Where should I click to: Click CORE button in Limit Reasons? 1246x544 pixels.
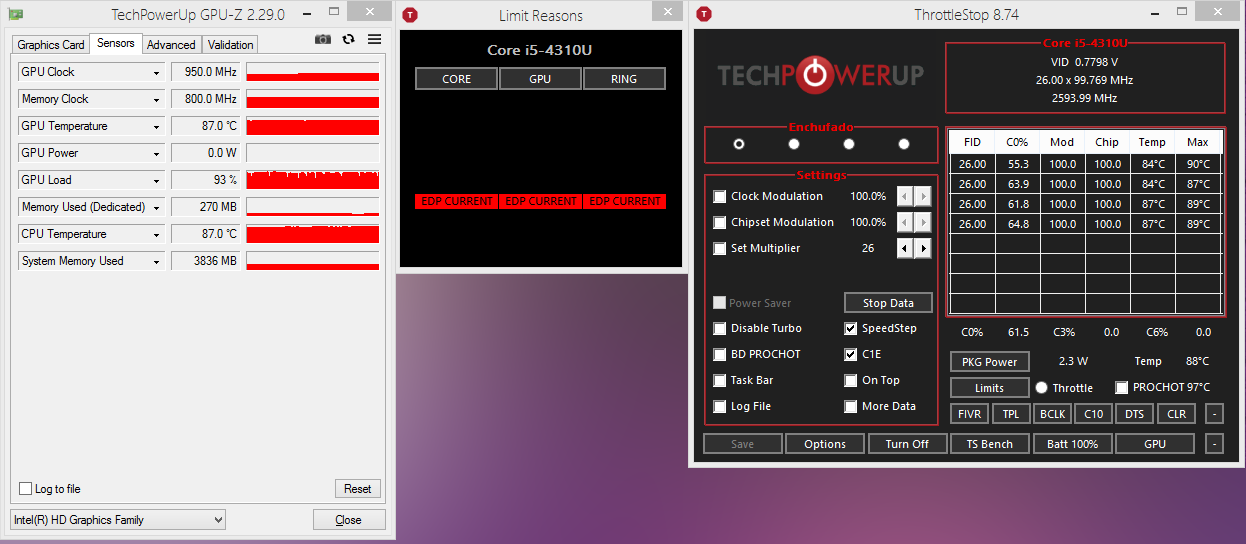pos(456,79)
